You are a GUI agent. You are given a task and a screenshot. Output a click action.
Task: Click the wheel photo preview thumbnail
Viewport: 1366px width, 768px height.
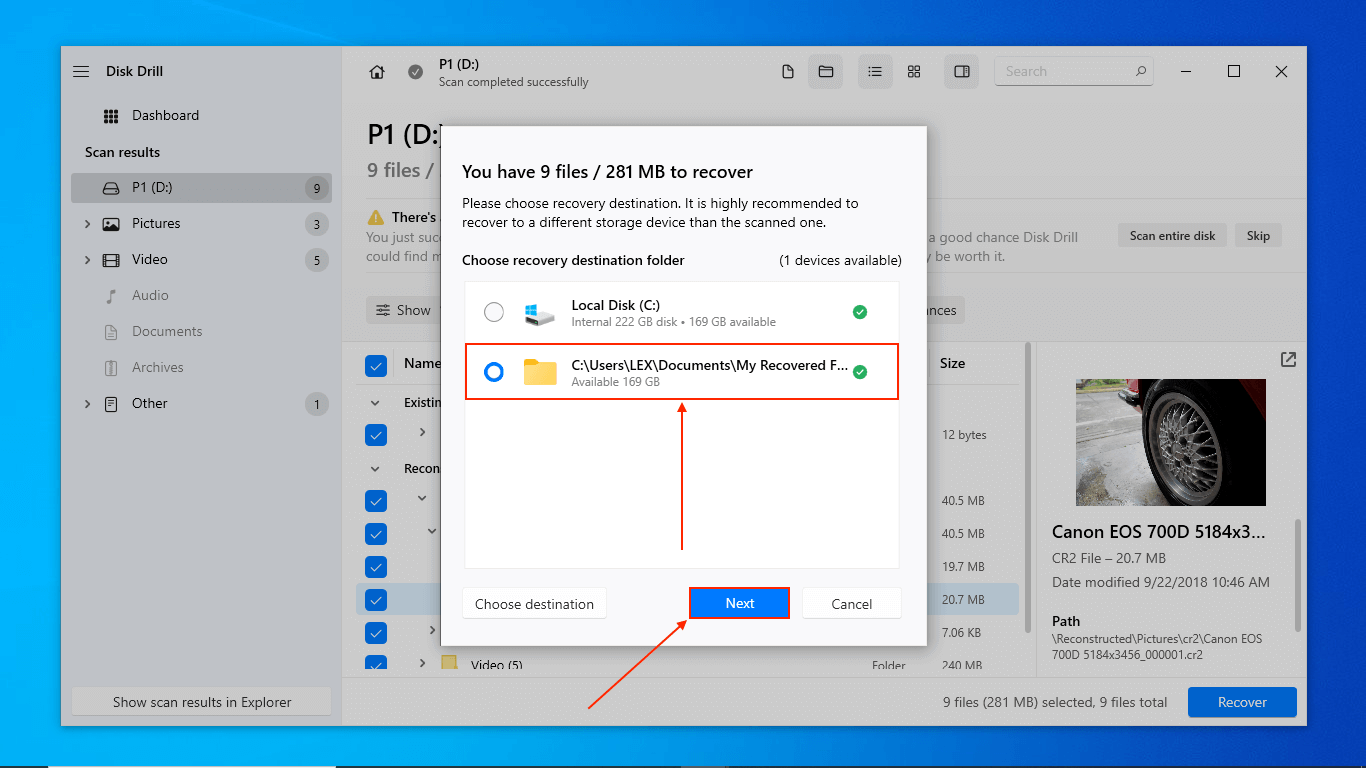point(1170,442)
